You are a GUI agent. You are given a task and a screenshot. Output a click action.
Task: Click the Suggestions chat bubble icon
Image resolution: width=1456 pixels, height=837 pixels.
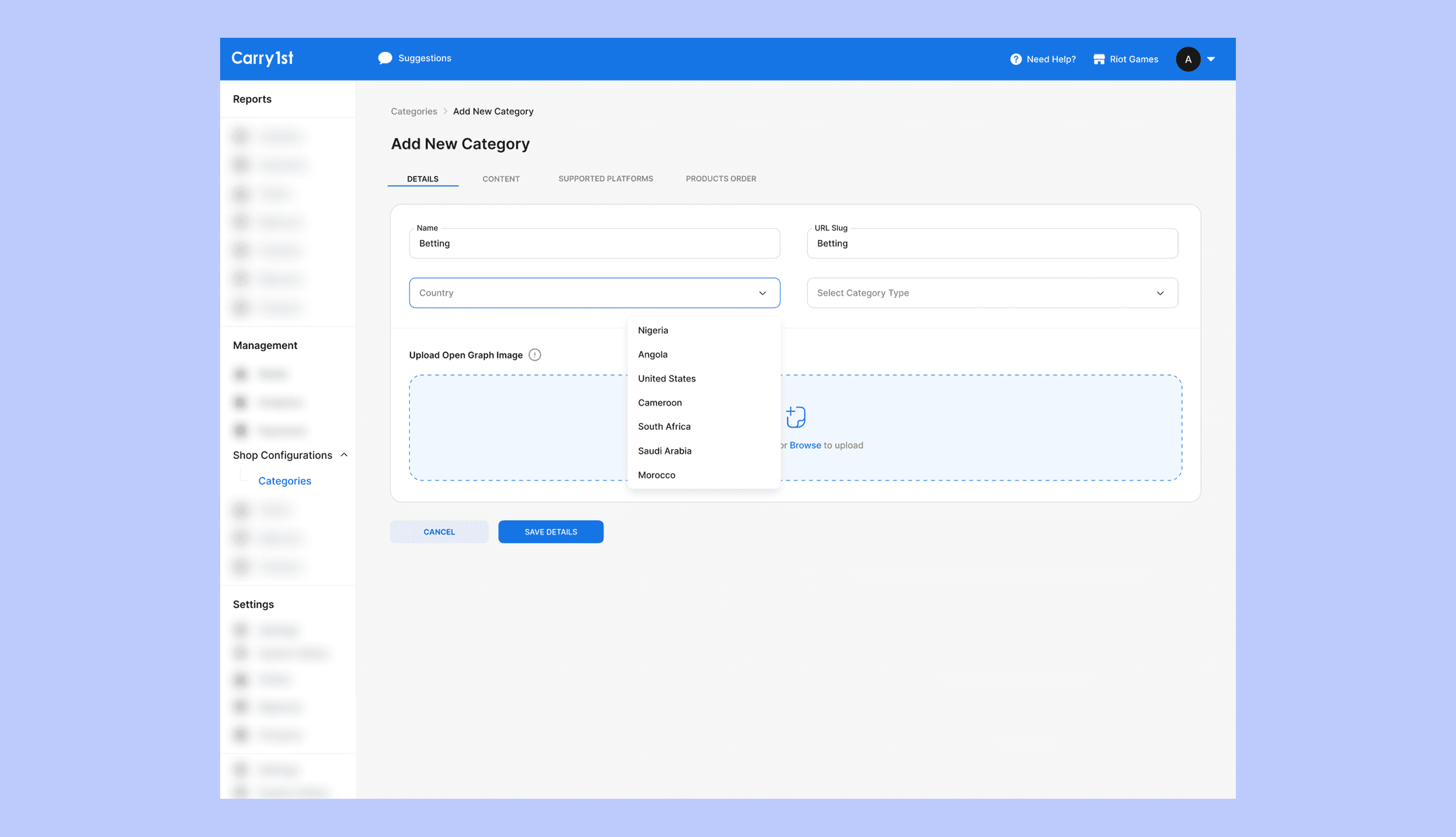pos(385,58)
